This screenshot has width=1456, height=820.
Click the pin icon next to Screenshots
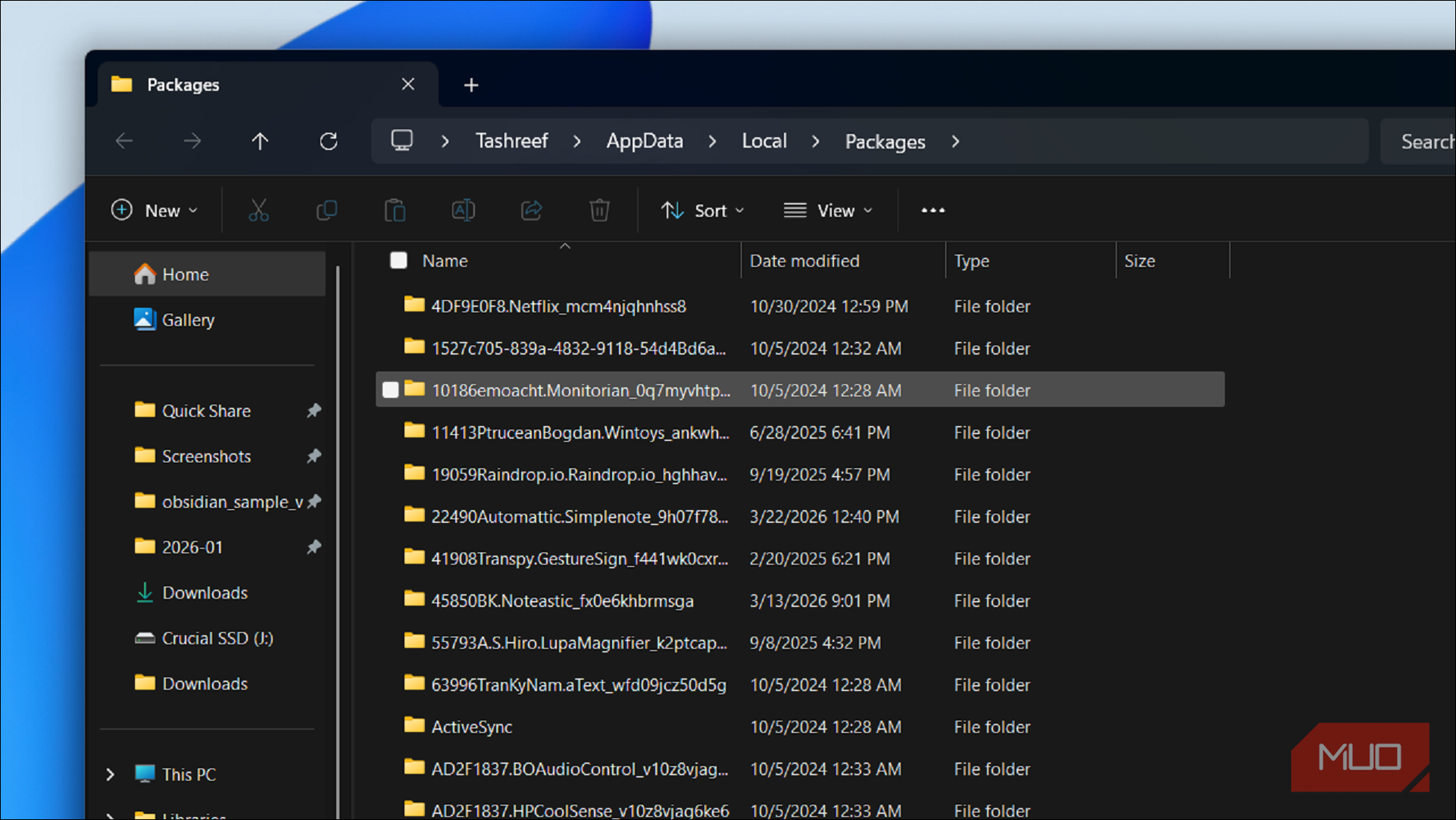click(x=314, y=456)
